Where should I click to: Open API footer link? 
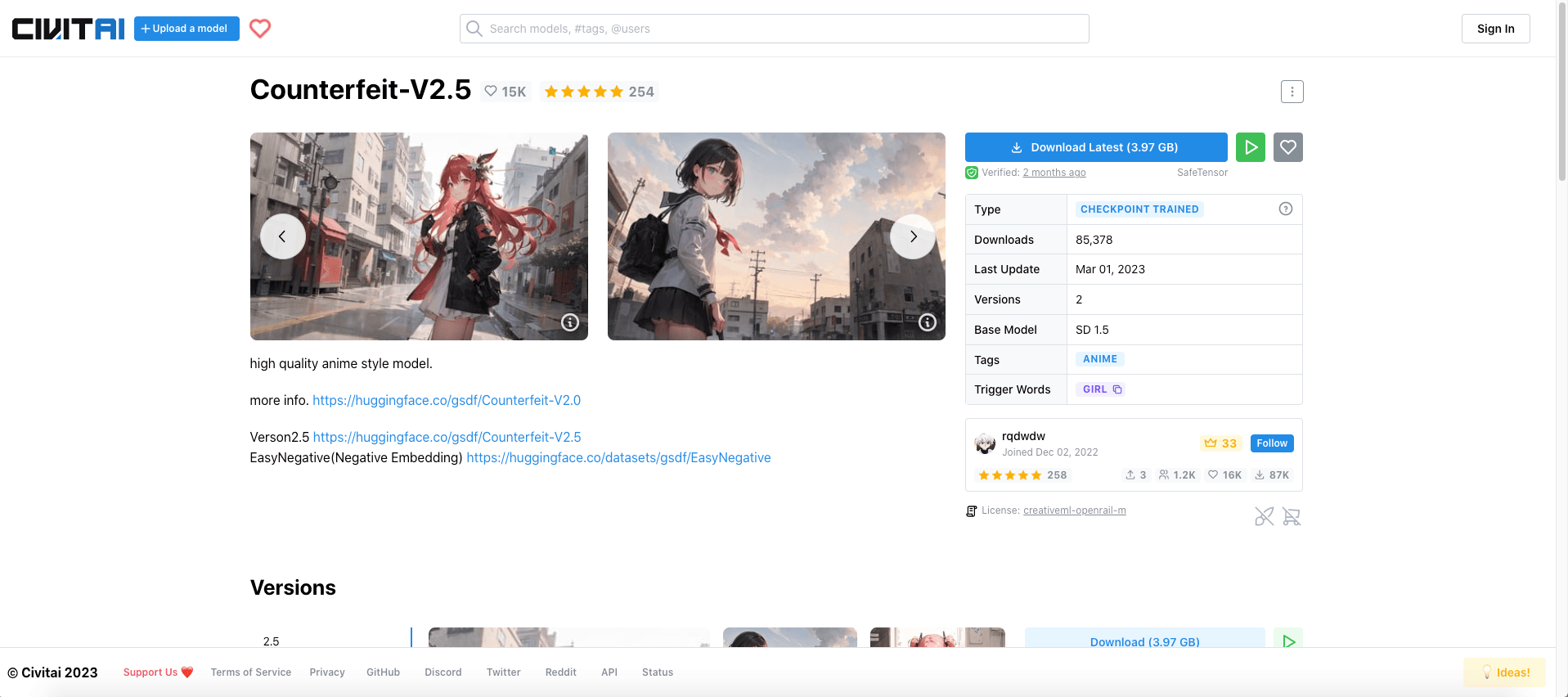(x=609, y=672)
